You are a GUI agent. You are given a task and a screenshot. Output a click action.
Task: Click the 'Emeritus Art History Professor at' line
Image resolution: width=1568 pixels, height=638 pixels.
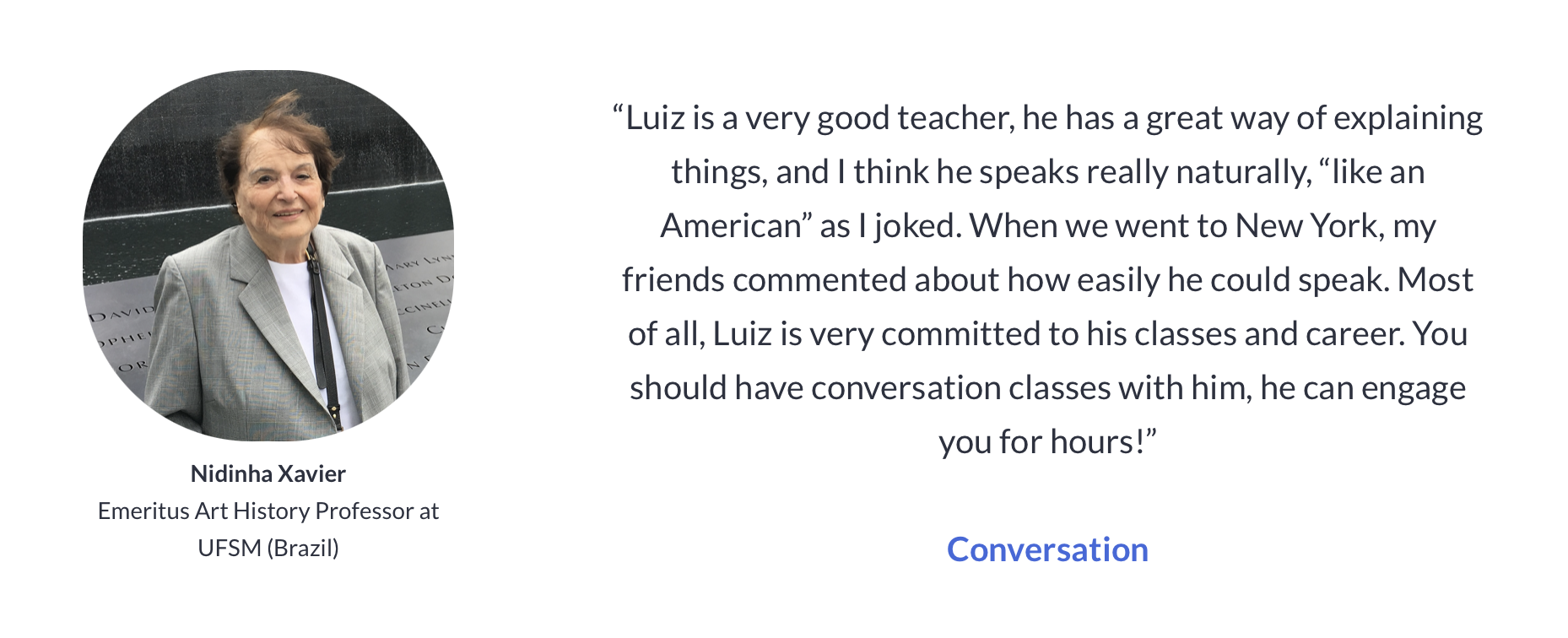click(268, 511)
